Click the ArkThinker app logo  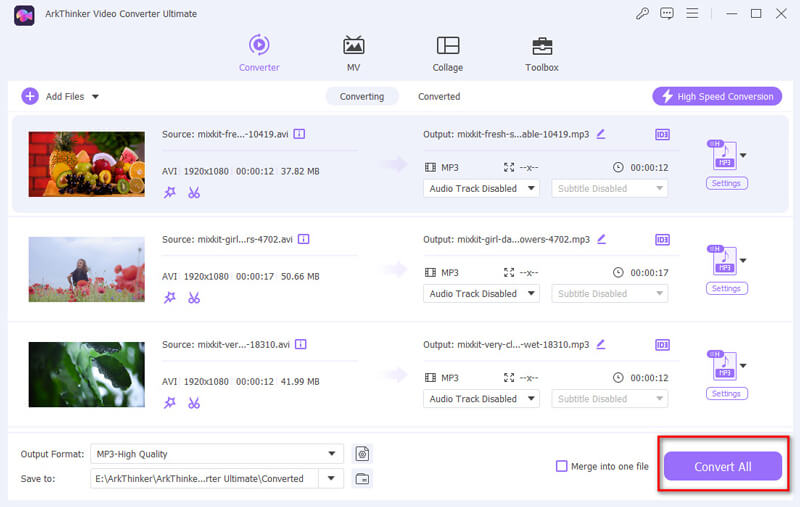pos(24,15)
